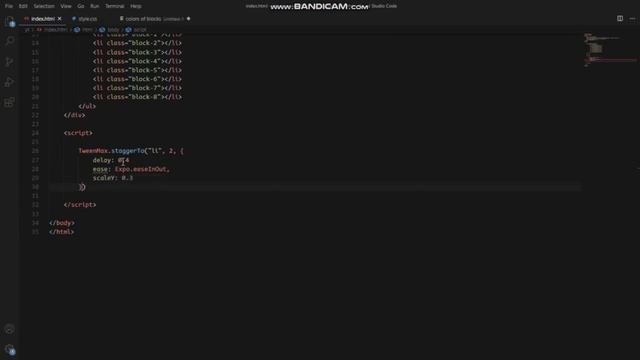Image resolution: width=640 pixels, height=360 pixels.
Task: Switch to the colors of blocks tab
Action: tap(143, 19)
